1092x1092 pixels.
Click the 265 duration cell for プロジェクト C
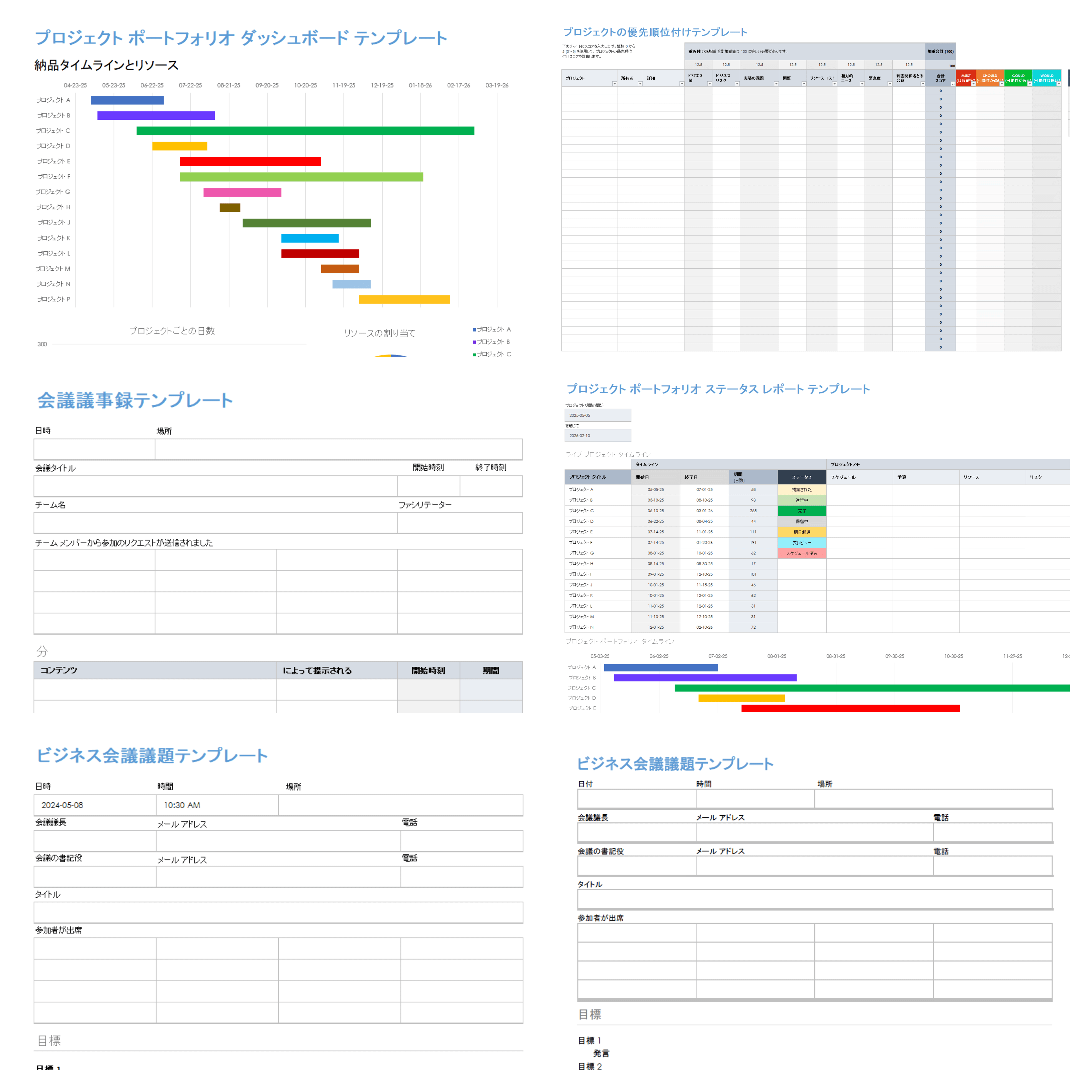pyautogui.click(x=753, y=511)
